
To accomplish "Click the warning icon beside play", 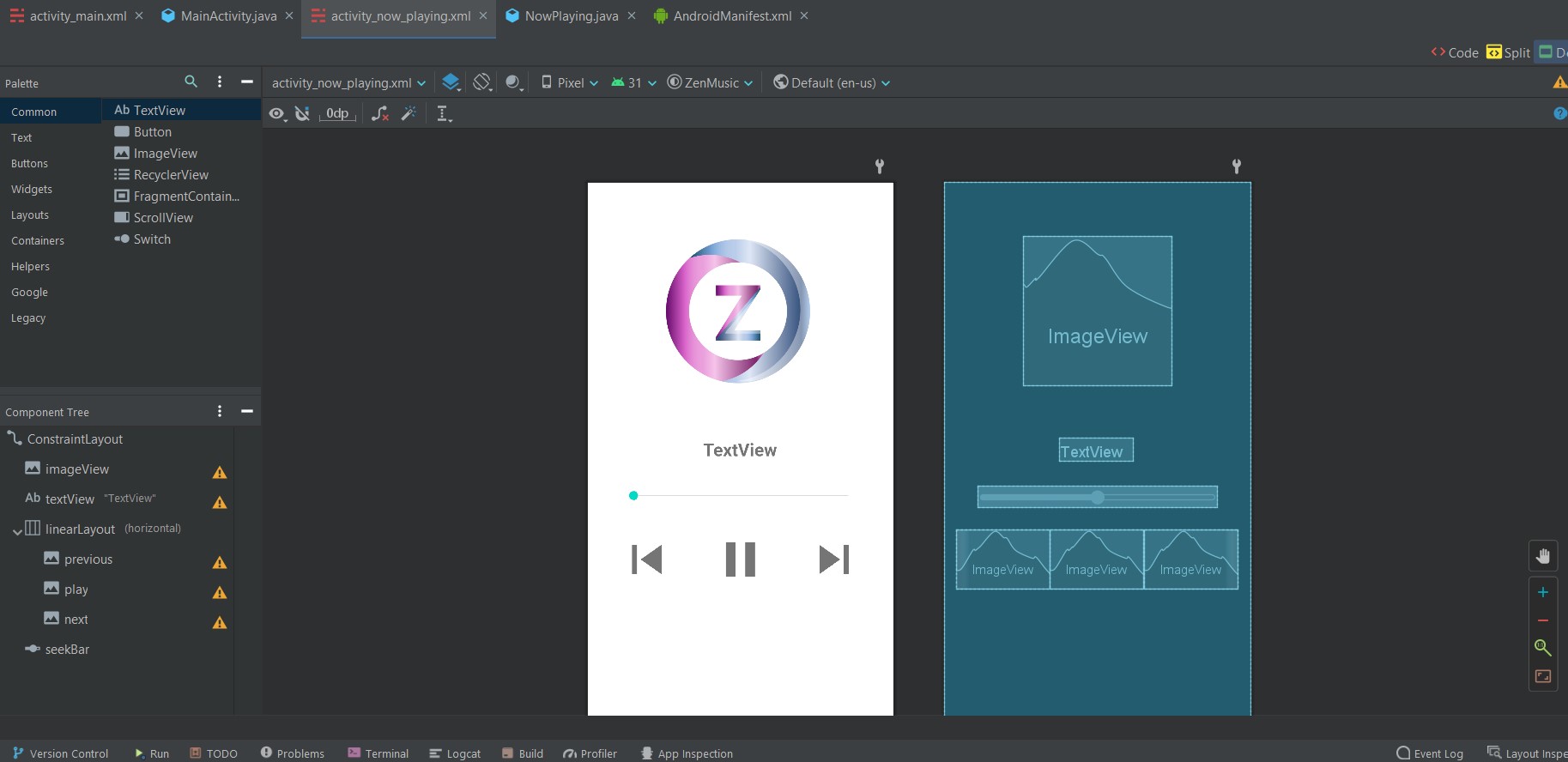I will [x=220, y=592].
